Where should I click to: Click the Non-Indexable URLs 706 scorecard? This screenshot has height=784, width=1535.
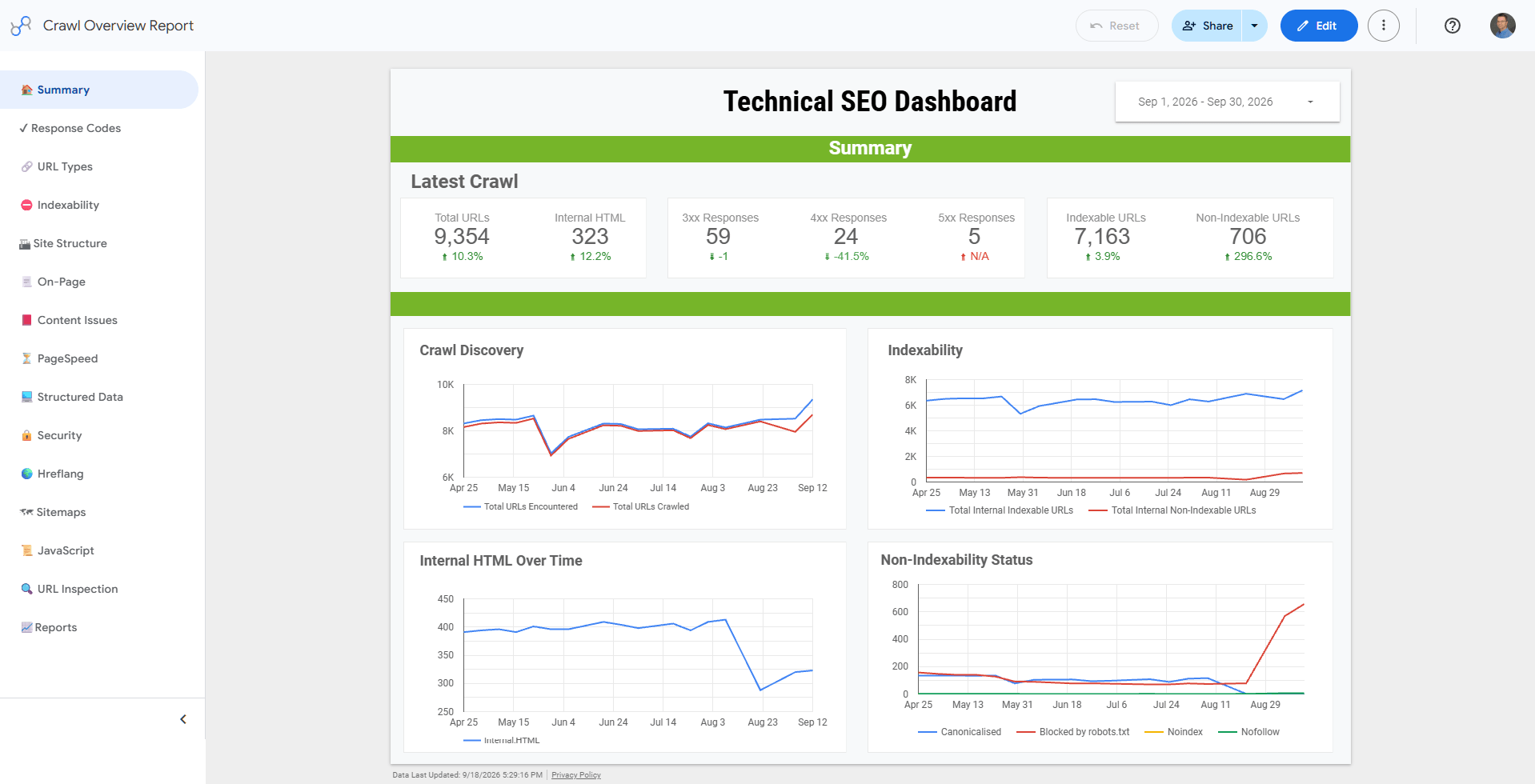[1248, 238]
